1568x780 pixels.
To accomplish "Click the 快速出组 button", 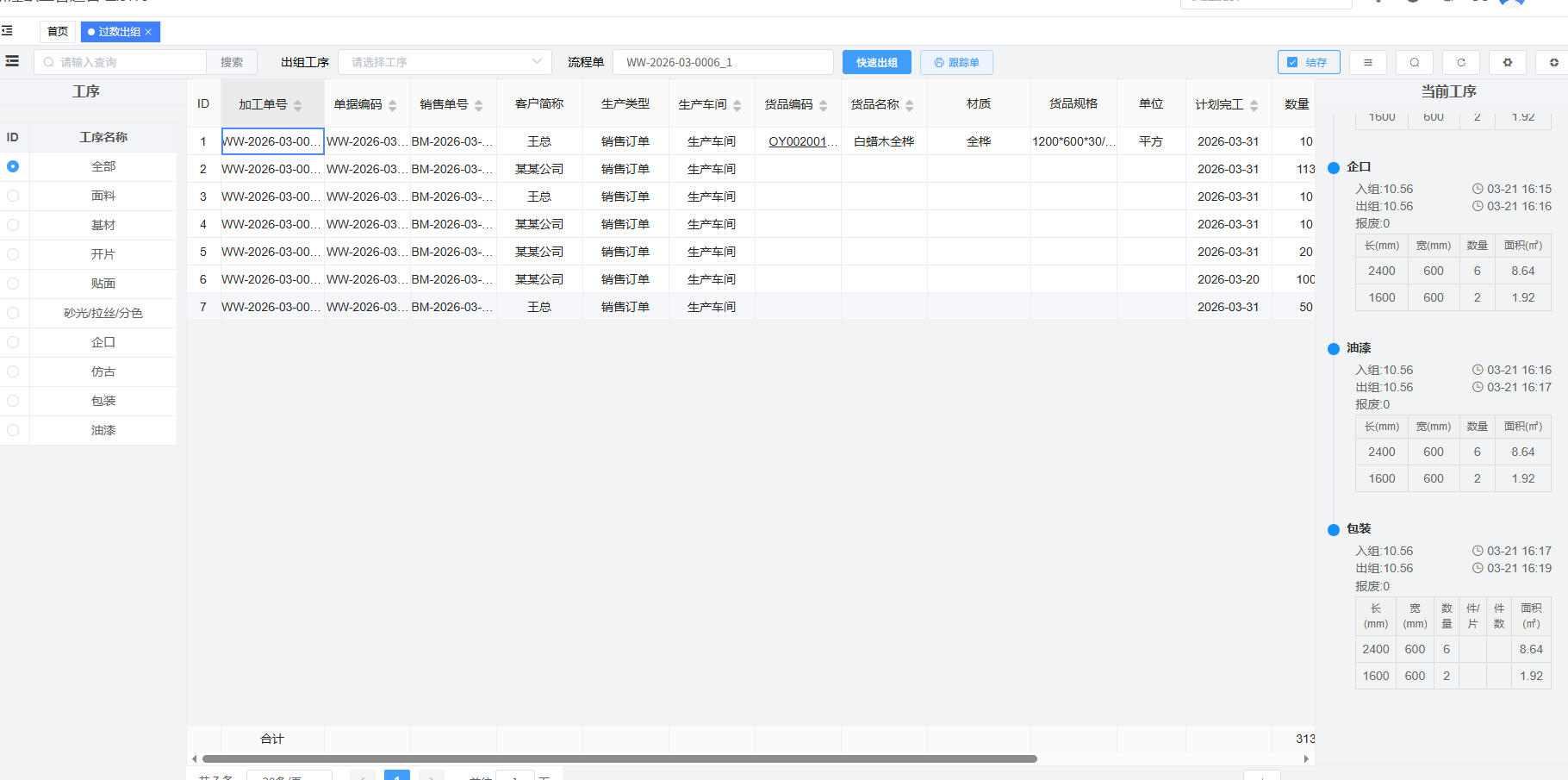I will pos(876,62).
